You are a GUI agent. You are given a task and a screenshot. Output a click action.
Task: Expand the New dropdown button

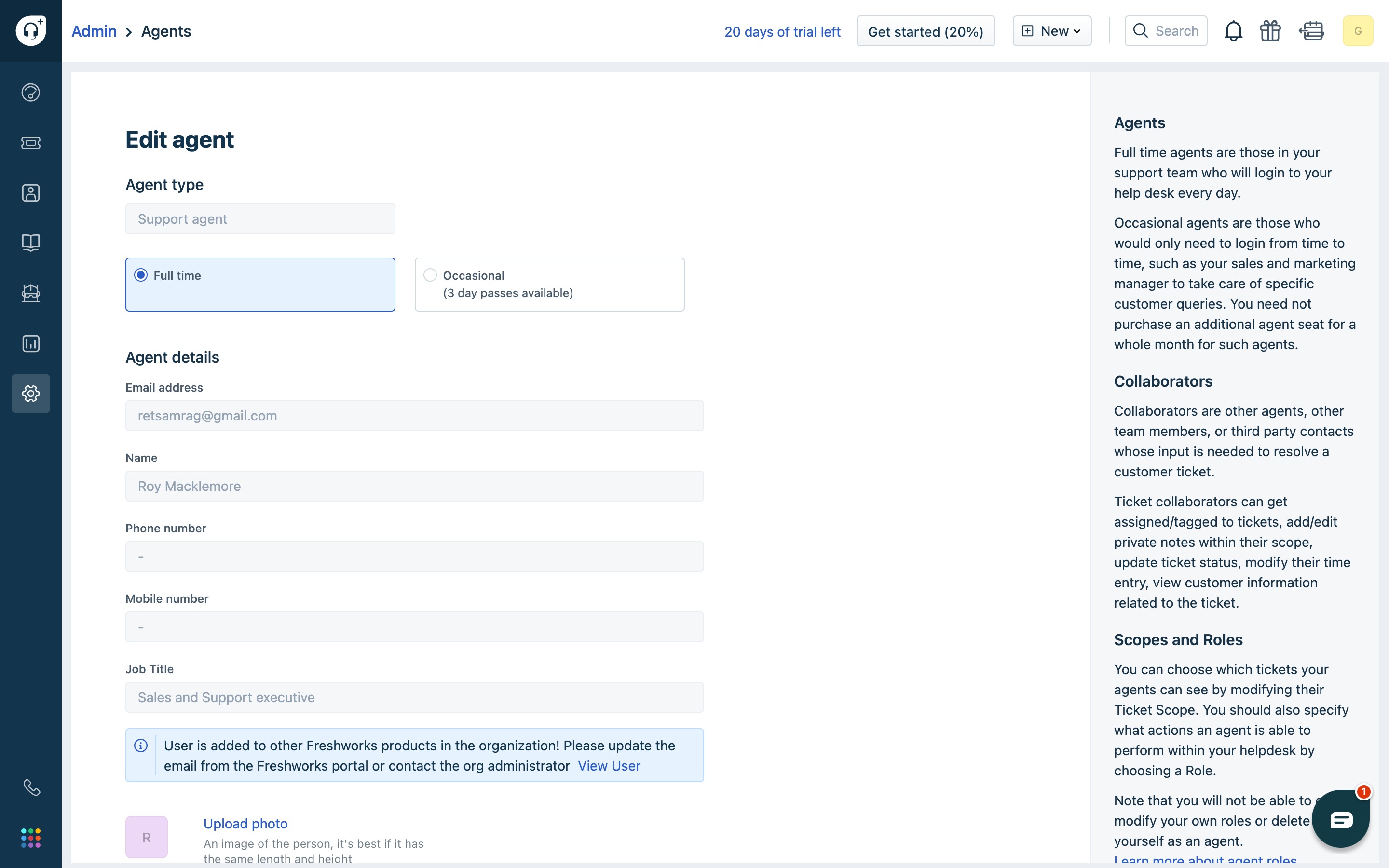point(1052,31)
